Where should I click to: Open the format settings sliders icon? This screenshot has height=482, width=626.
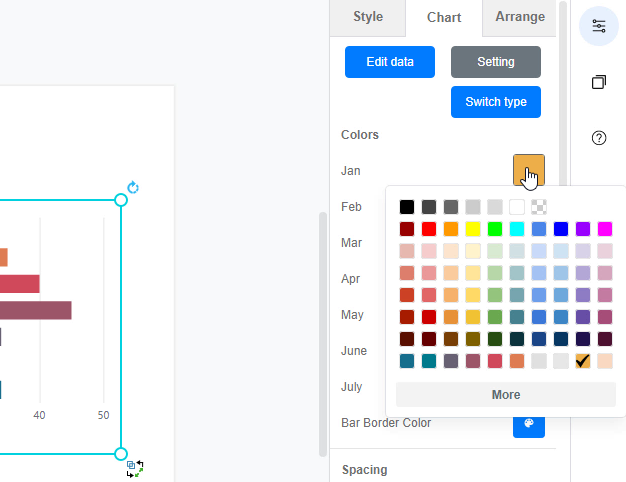(599, 26)
